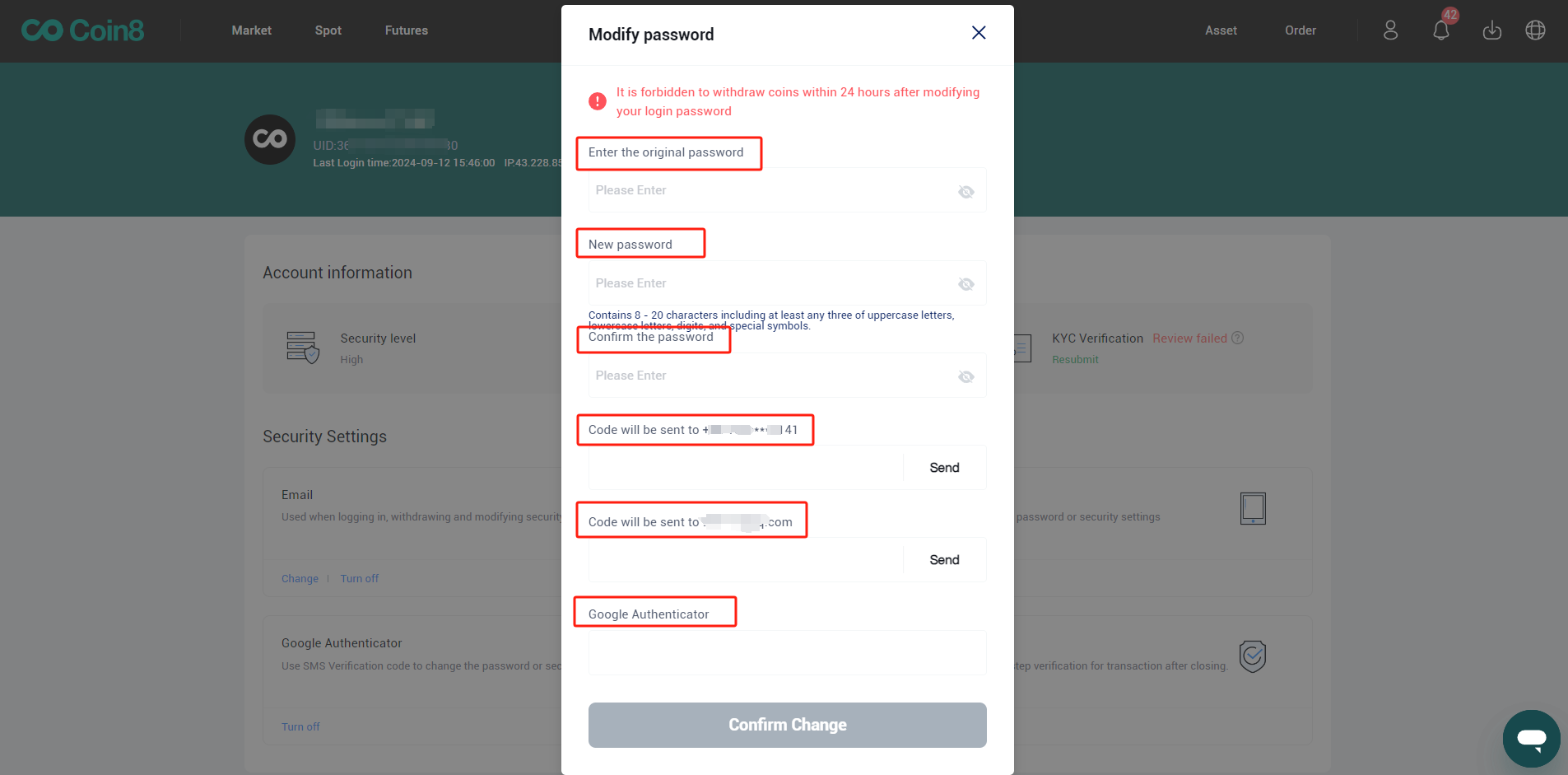Open the user profile icon
Screen dimensions: 1568x775
coord(1390,30)
